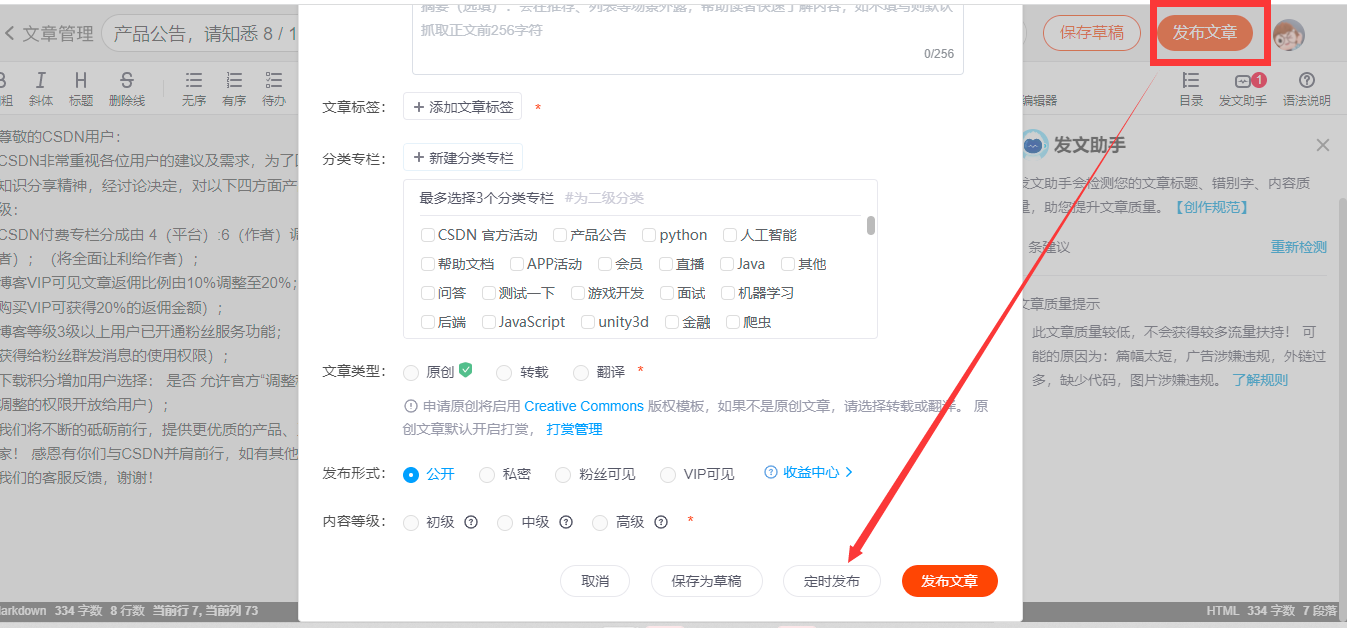
Task: Click 发布文章 in the top bar
Action: (1205, 33)
